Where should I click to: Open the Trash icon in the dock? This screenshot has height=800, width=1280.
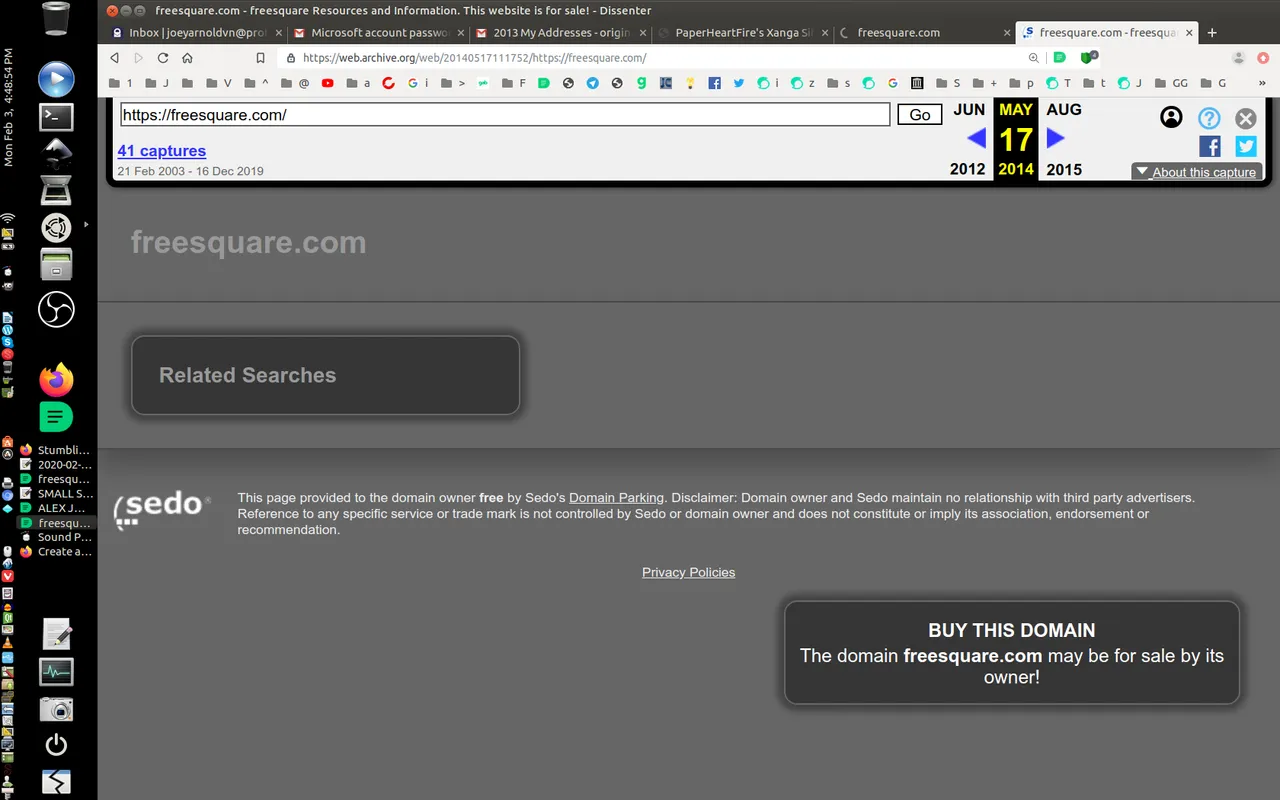[57, 18]
